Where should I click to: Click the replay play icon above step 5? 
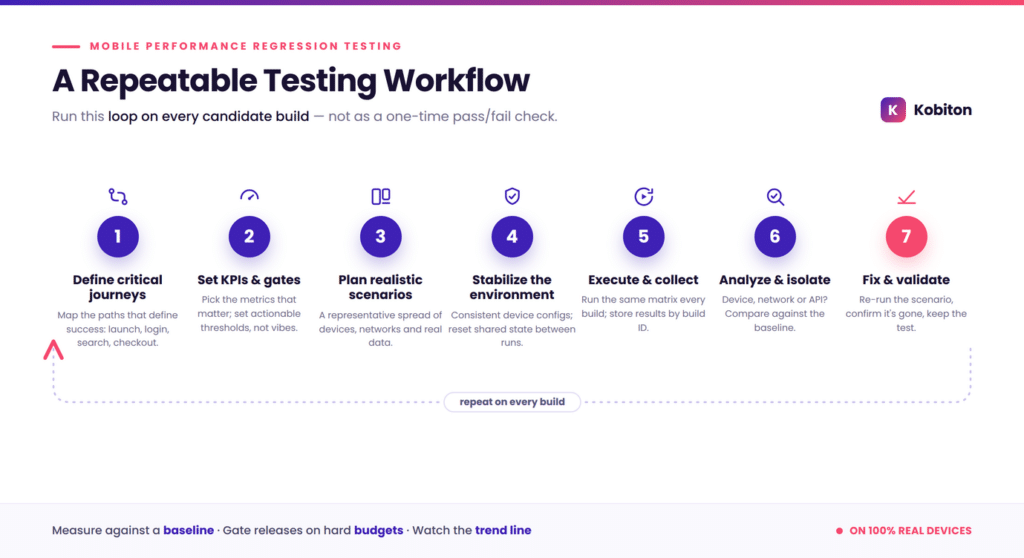[643, 196]
